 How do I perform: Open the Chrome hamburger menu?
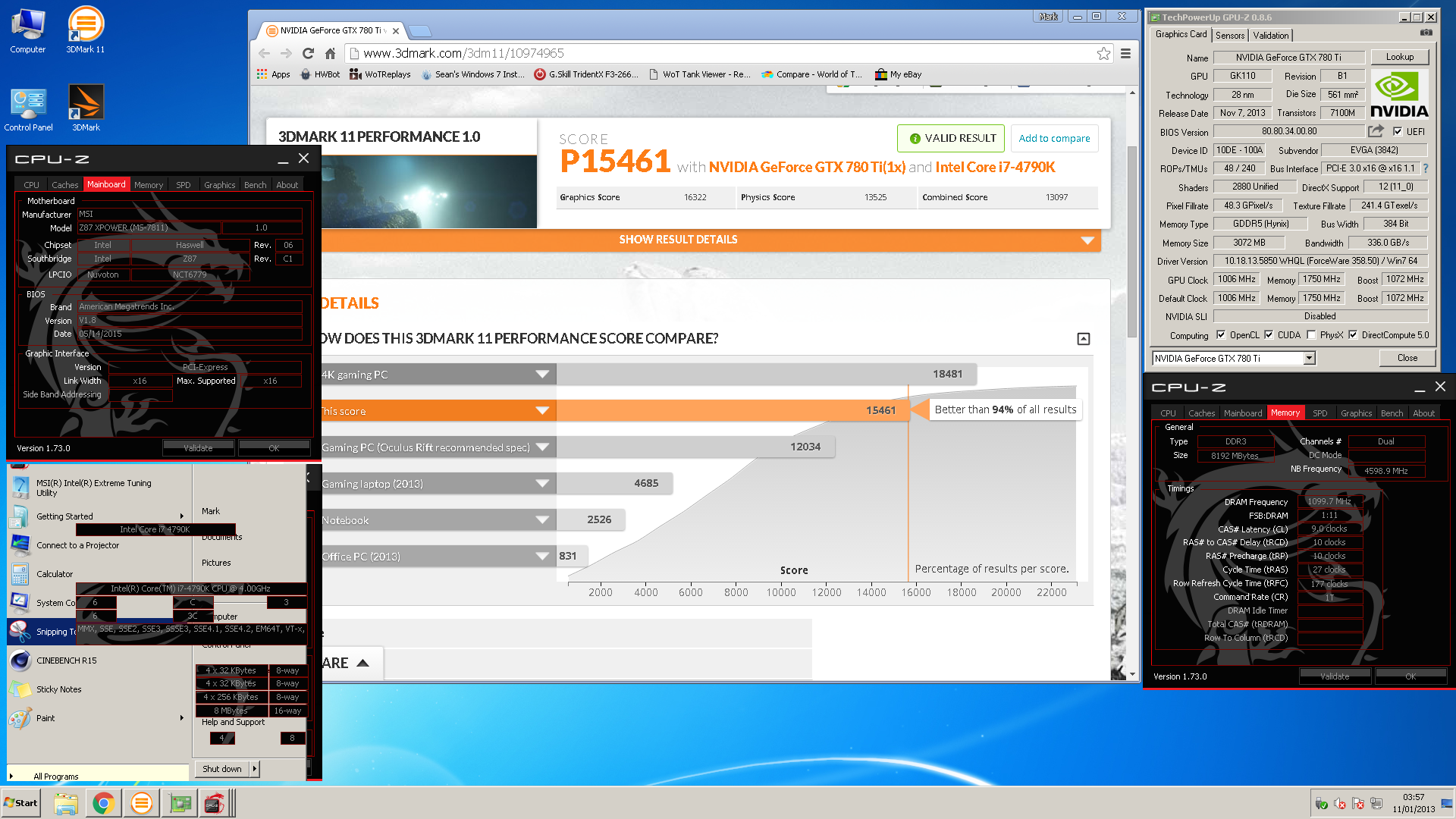coord(1125,53)
